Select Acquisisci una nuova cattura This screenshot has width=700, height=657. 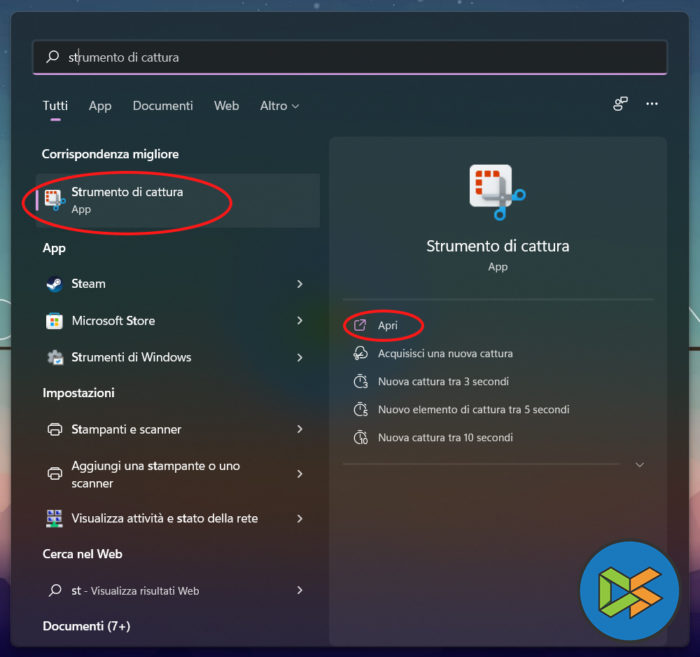pos(445,353)
